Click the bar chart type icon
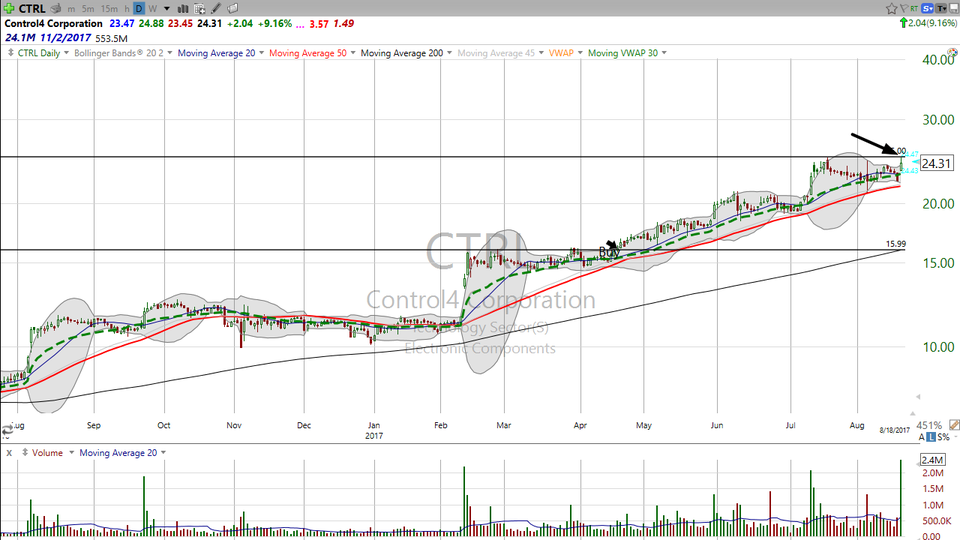This screenshot has width=960, height=540. (182, 9)
